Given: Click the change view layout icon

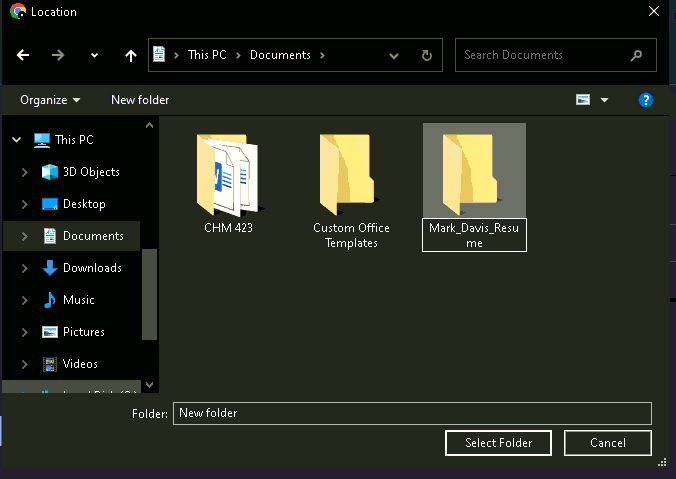Looking at the screenshot, I should pos(583,100).
